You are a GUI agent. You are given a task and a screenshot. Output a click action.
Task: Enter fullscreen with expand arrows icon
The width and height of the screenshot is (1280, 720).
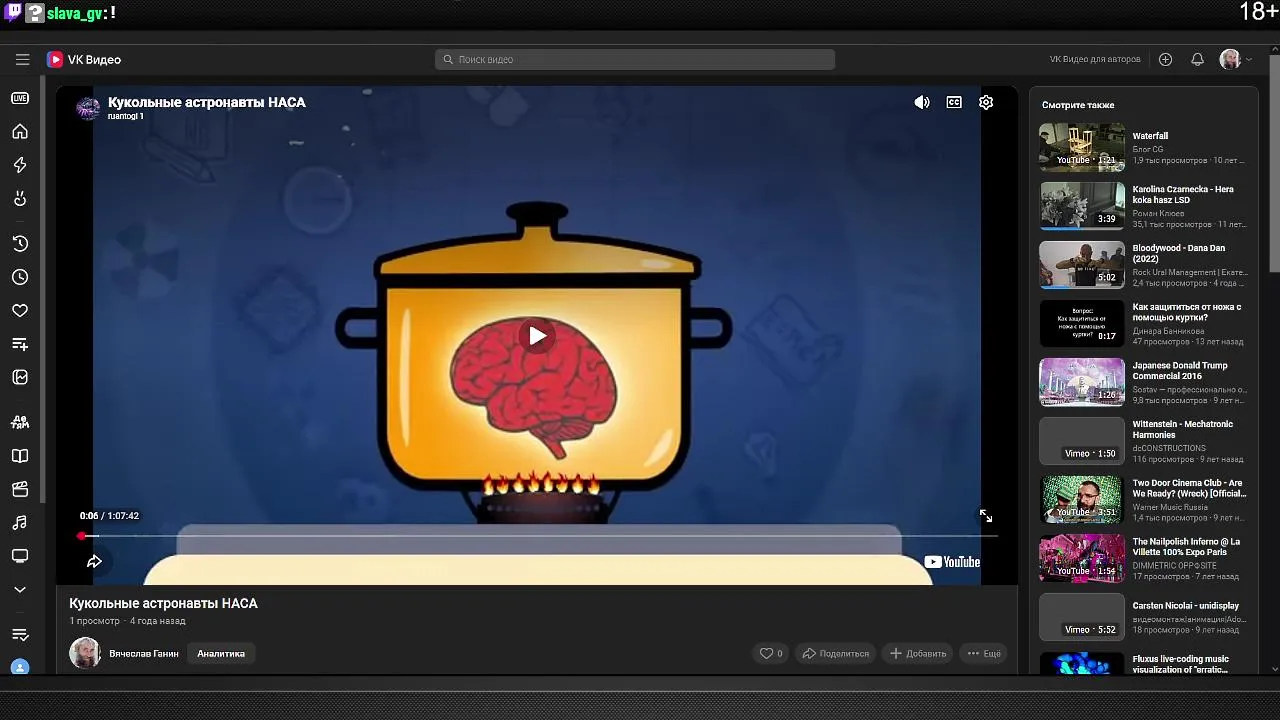(x=986, y=516)
